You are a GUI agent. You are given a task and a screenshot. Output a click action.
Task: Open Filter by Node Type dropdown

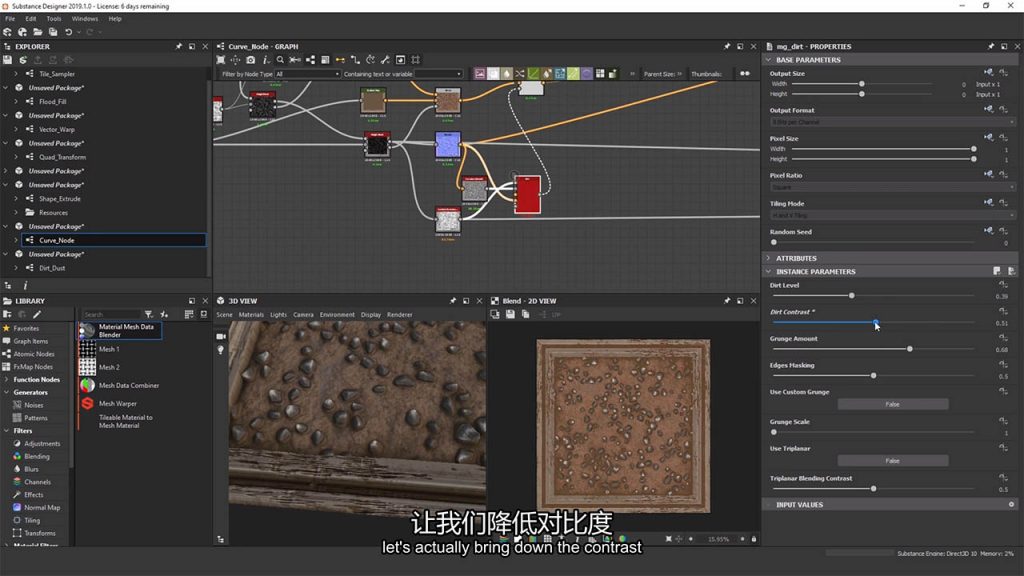tap(308, 74)
